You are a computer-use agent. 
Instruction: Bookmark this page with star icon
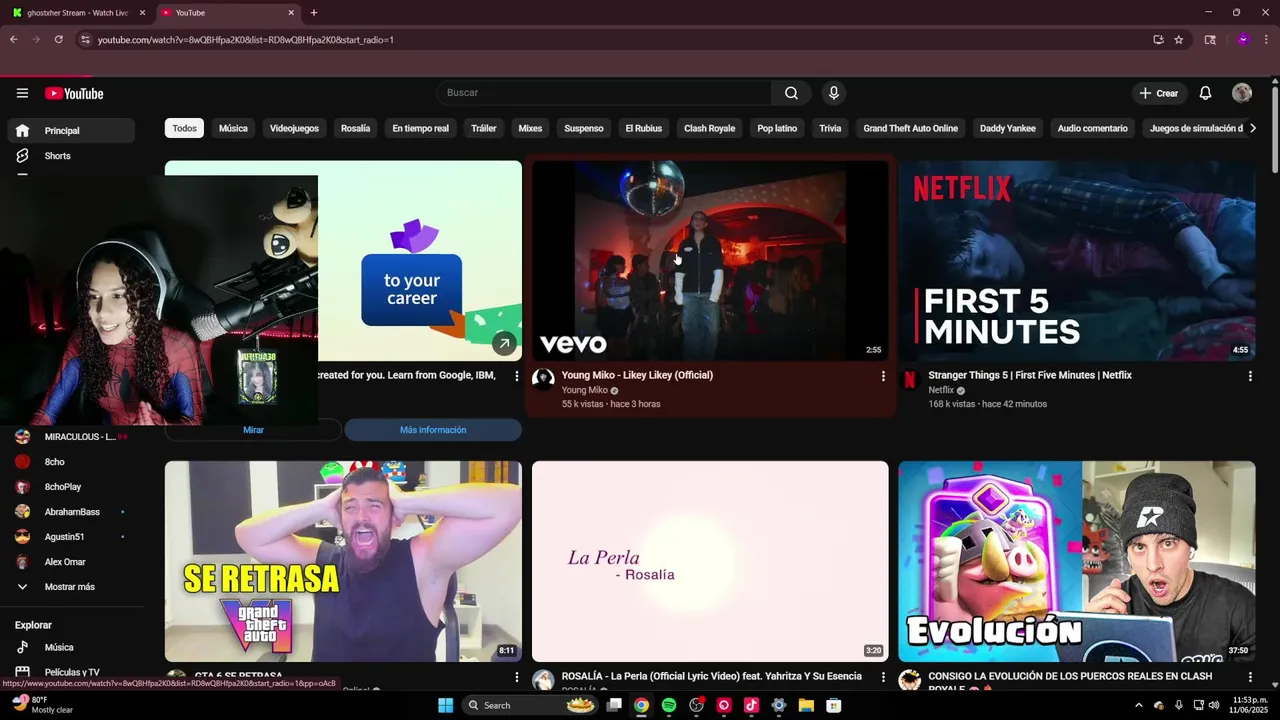coord(1179,40)
